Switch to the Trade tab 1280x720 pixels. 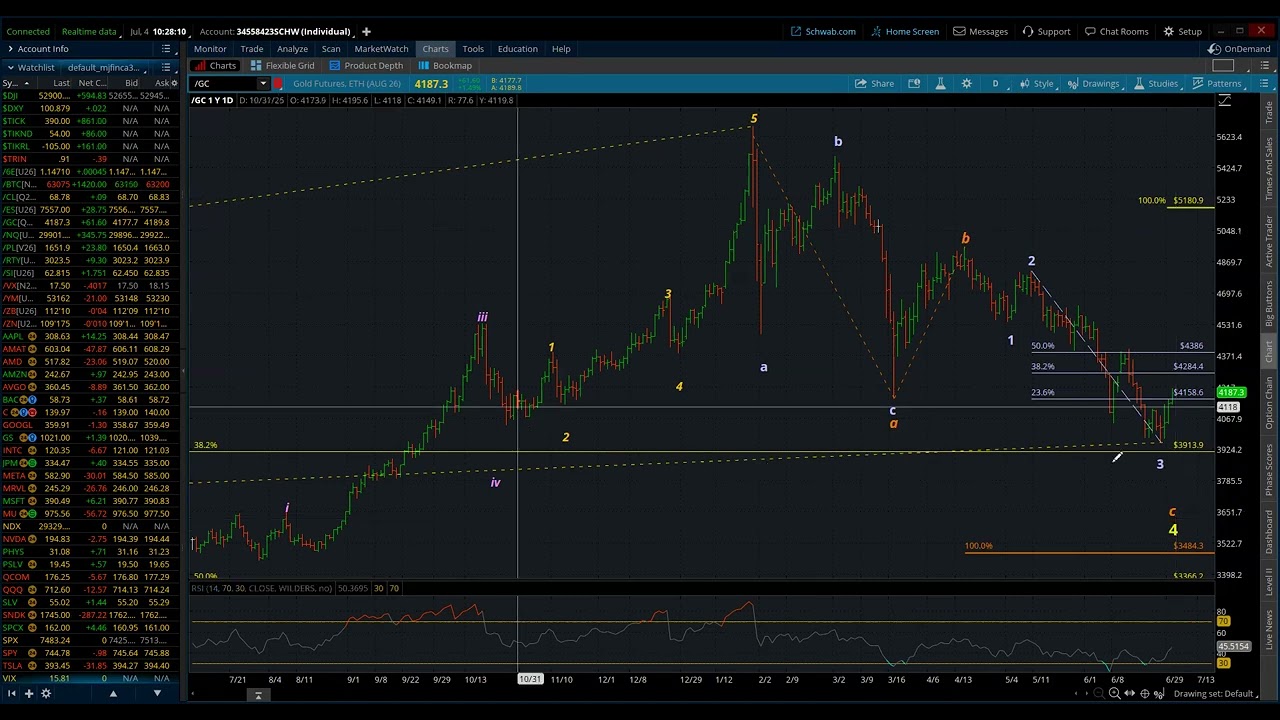[x=252, y=49]
